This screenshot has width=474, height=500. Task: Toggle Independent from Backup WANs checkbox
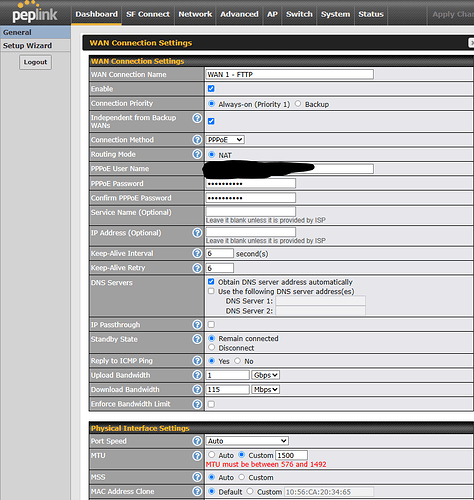(211, 121)
